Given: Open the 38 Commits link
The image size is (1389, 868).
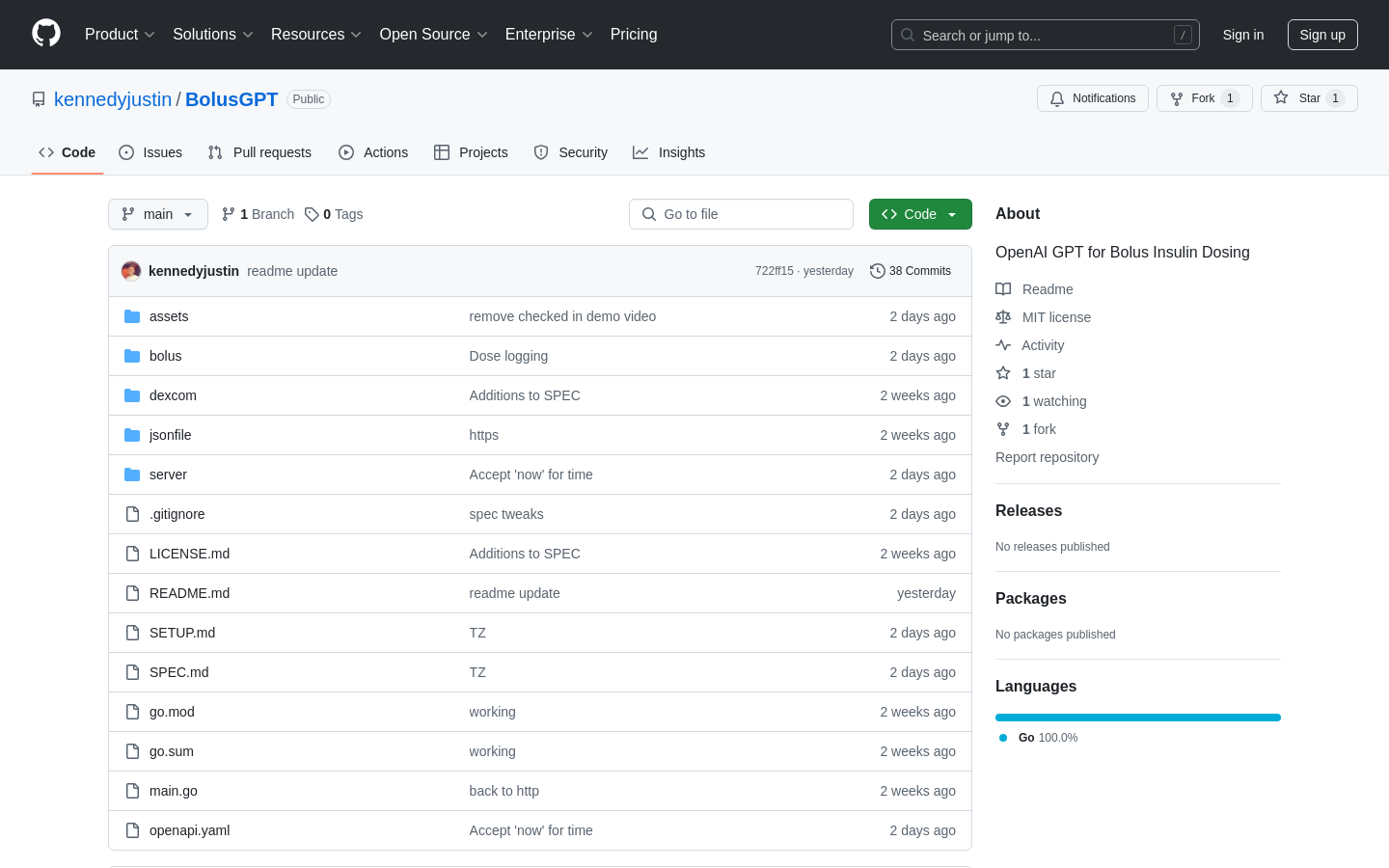Looking at the screenshot, I should point(911,271).
